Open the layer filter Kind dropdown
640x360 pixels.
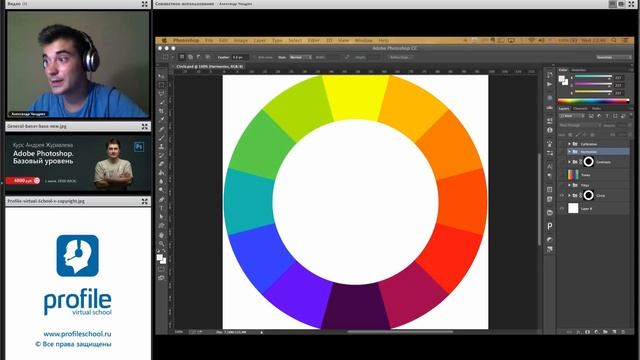571,116
